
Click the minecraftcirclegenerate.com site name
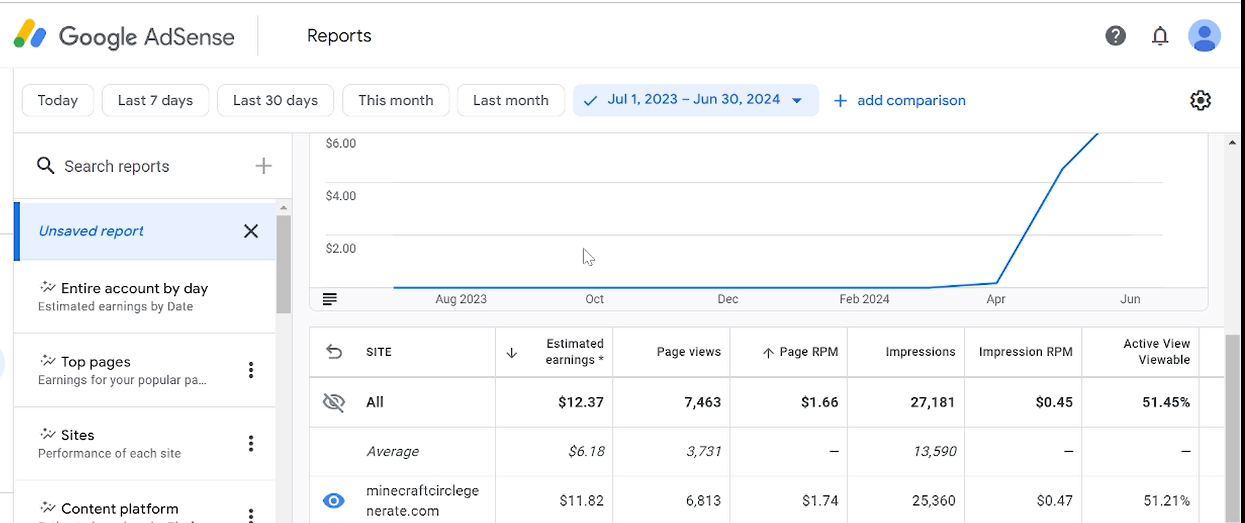(x=423, y=501)
